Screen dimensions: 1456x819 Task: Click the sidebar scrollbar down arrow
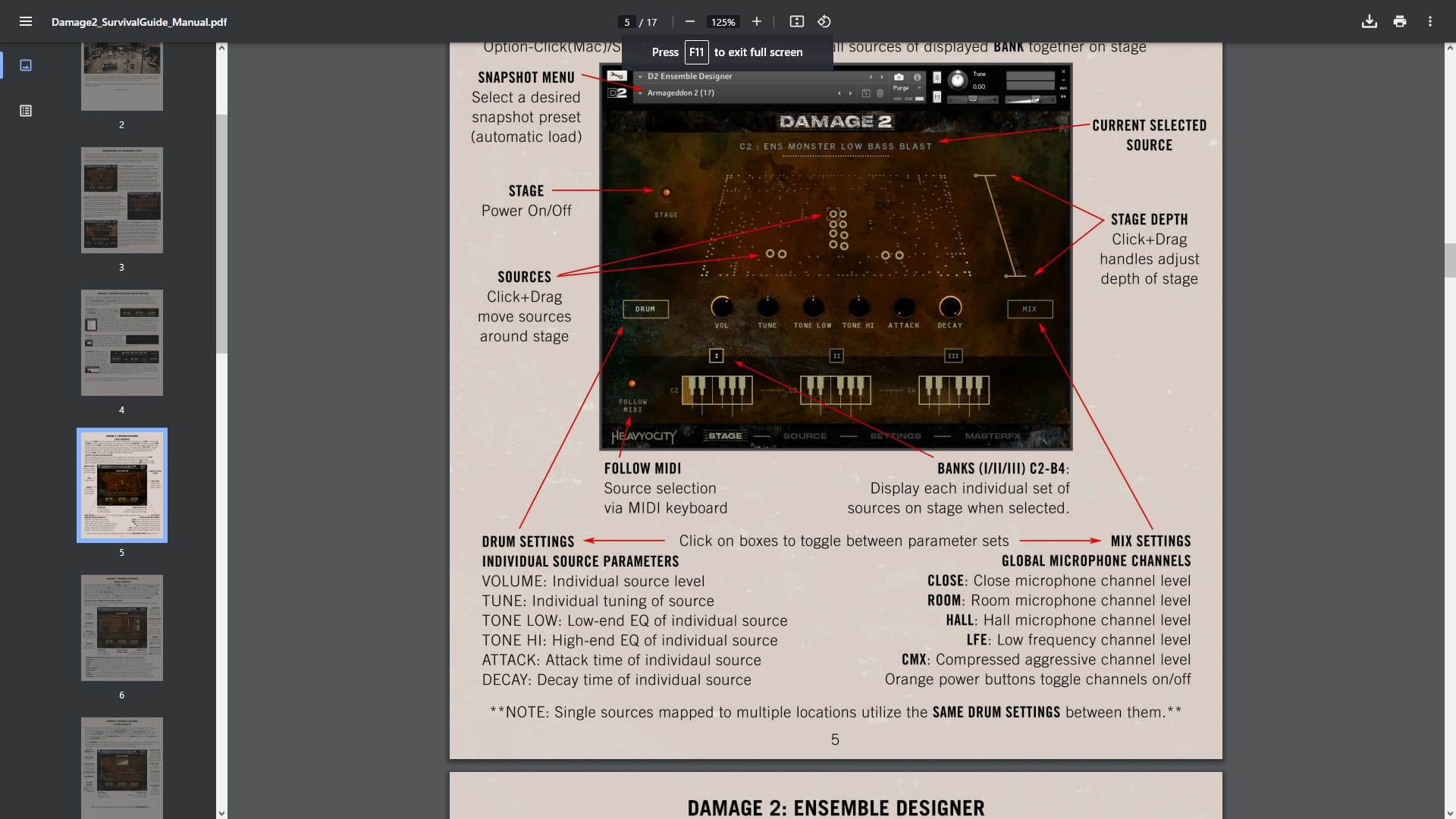pos(221,813)
